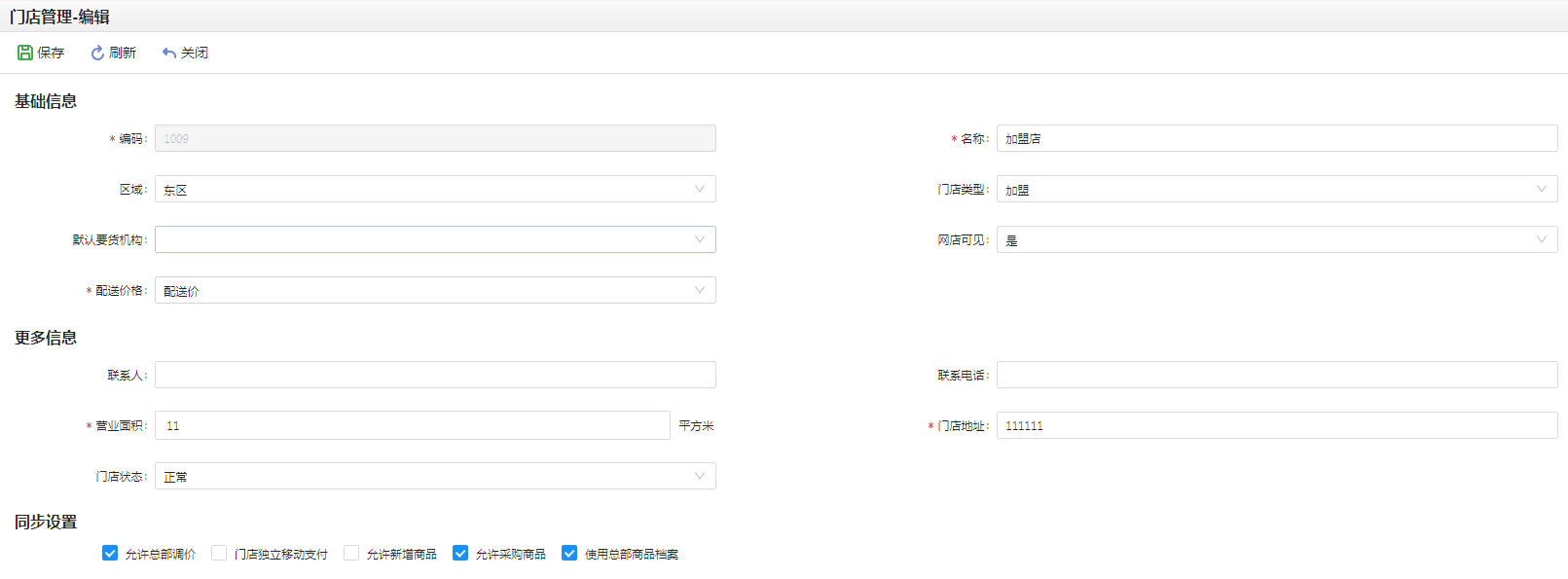Click into the 名称 field

(x=1276, y=138)
